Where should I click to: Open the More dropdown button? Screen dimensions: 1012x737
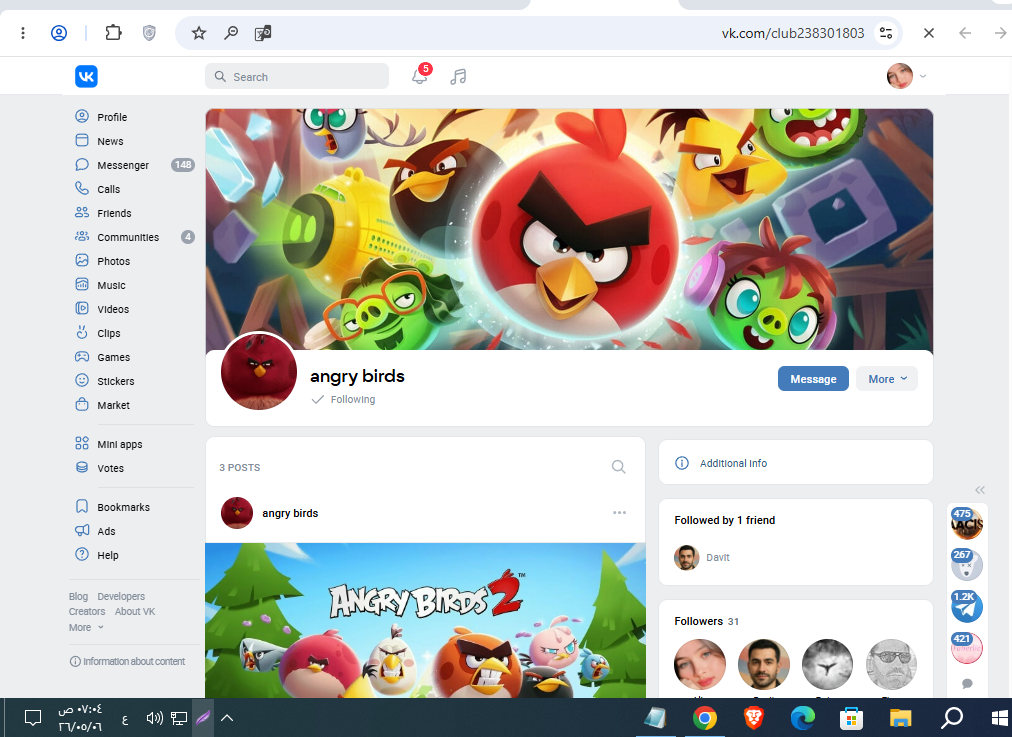click(887, 379)
